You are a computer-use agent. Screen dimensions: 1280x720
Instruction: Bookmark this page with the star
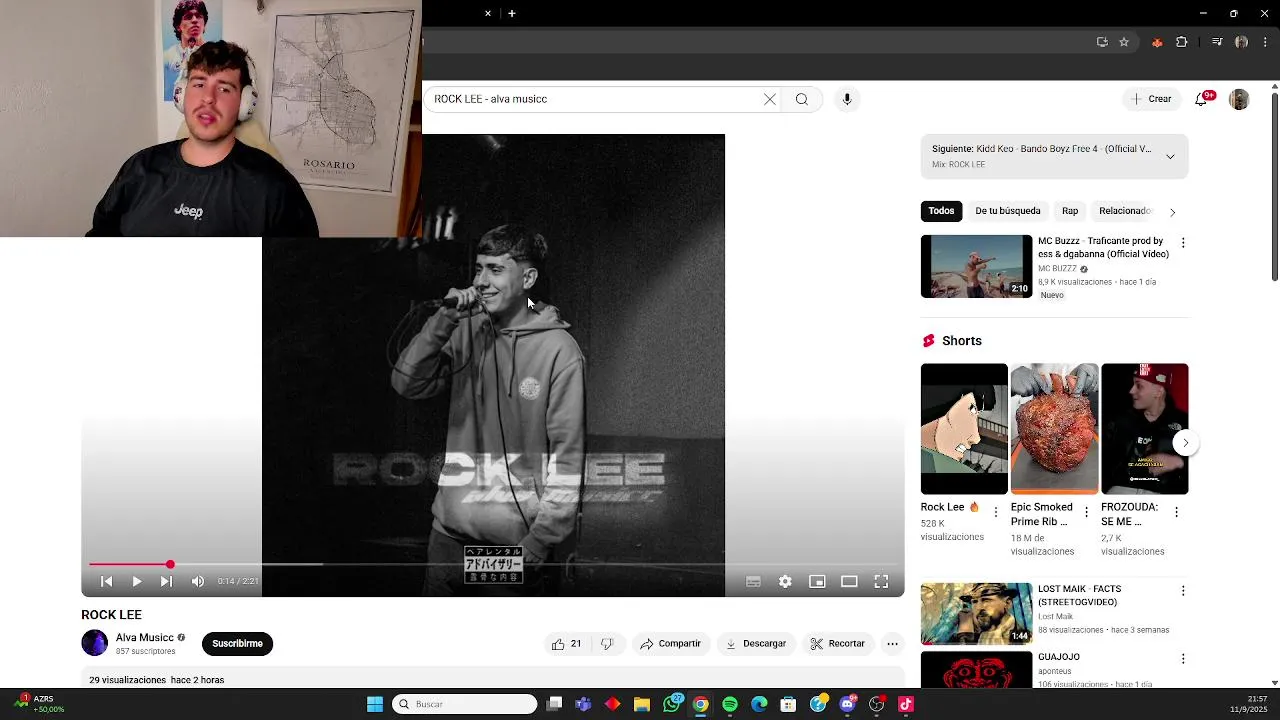1124,42
